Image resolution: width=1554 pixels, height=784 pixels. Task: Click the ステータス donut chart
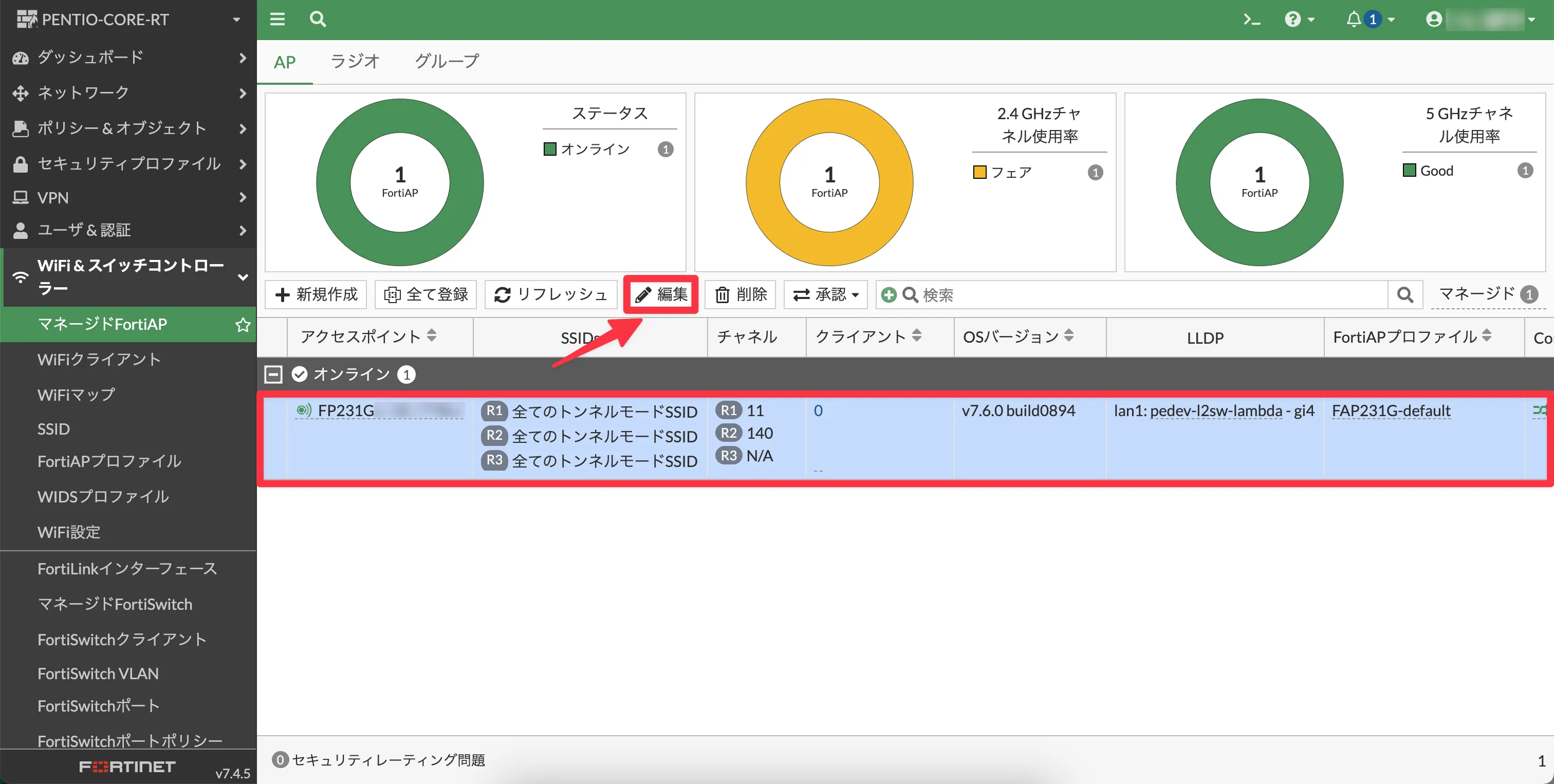[399, 182]
